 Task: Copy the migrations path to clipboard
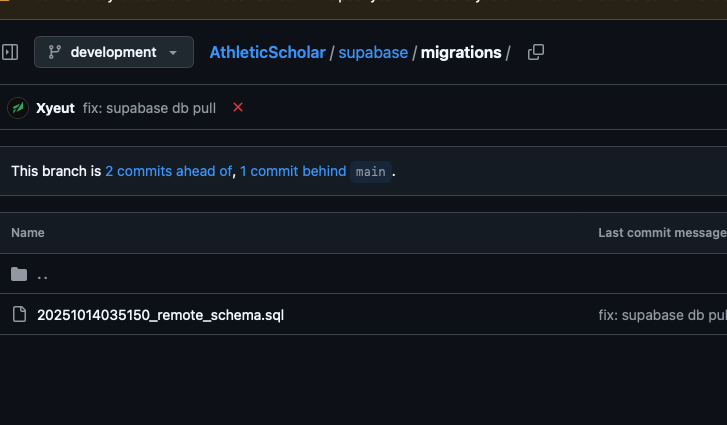[x=535, y=52]
